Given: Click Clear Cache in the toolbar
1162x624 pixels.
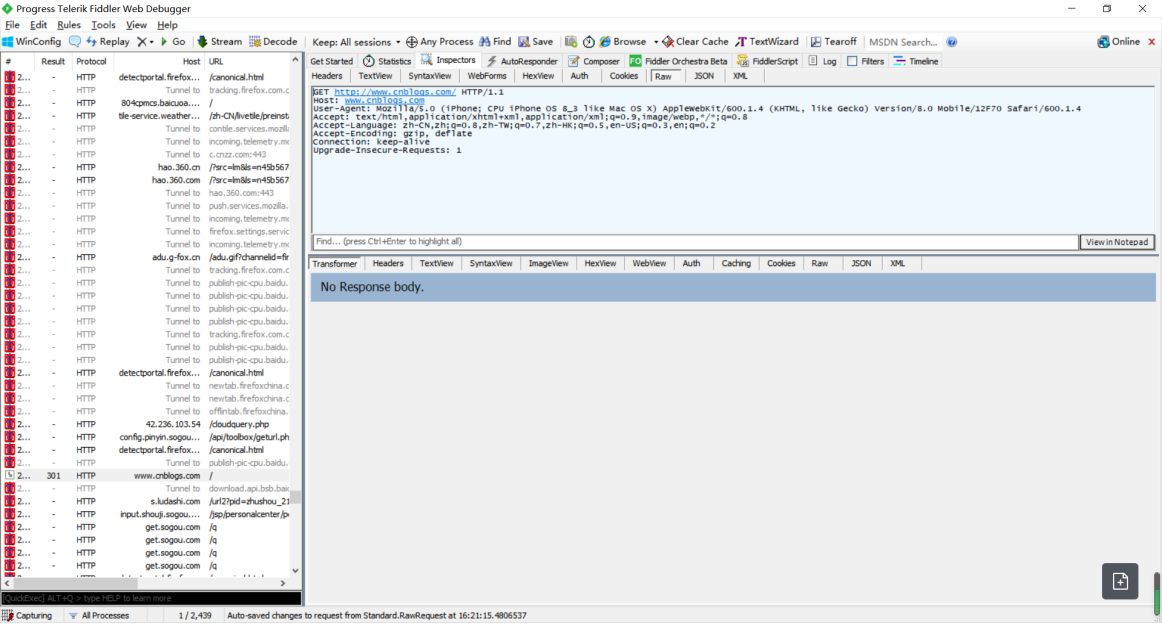Looking at the screenshot, I should pos(695,42).
